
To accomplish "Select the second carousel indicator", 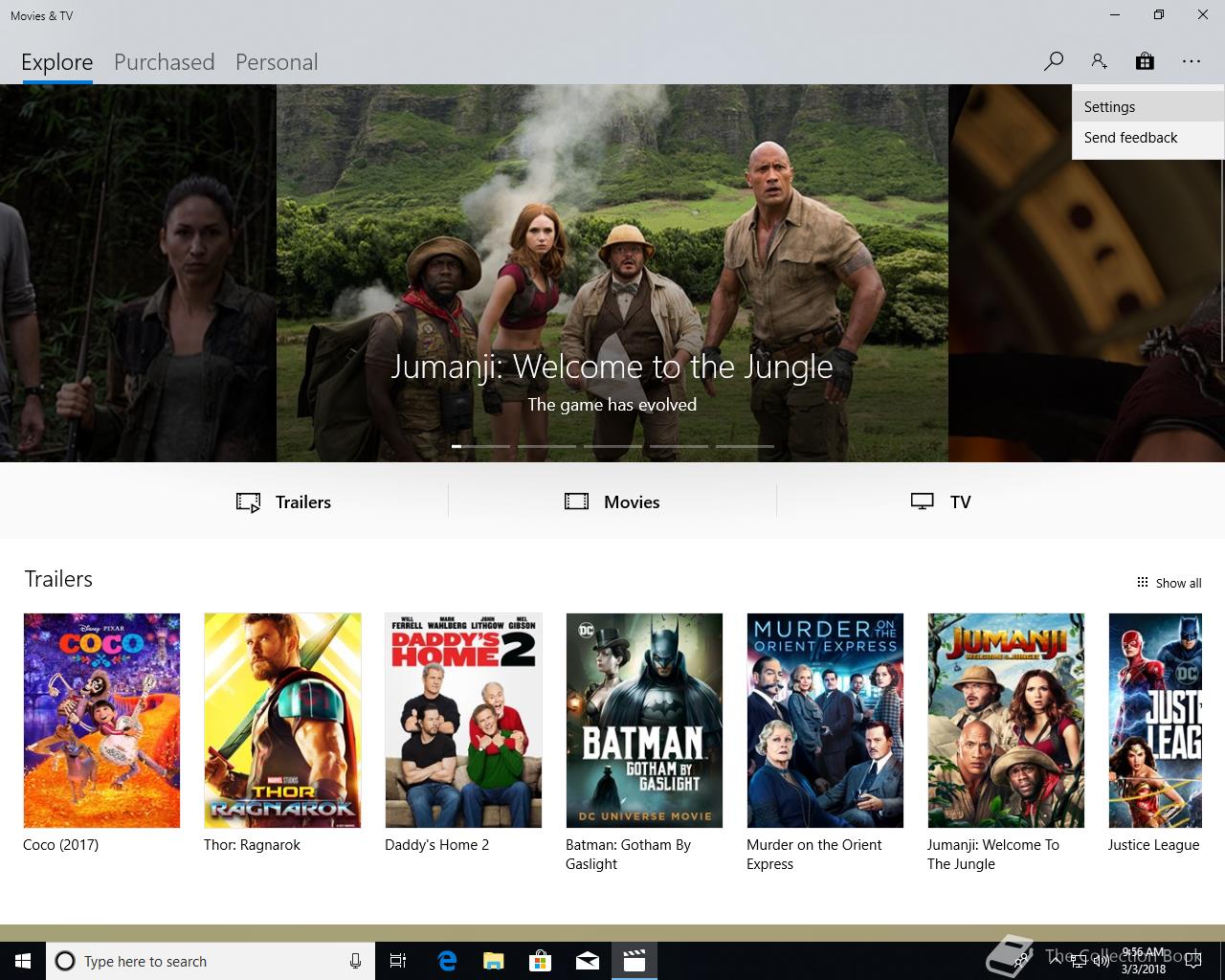I will click(547, 446).
